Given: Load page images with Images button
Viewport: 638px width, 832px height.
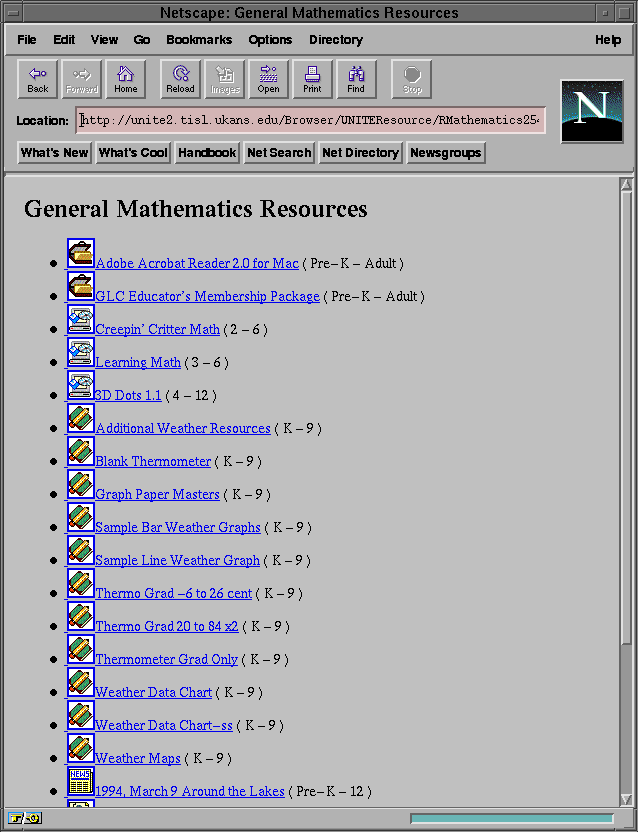Looking at the screenshot, I should [x=225, y=80].
